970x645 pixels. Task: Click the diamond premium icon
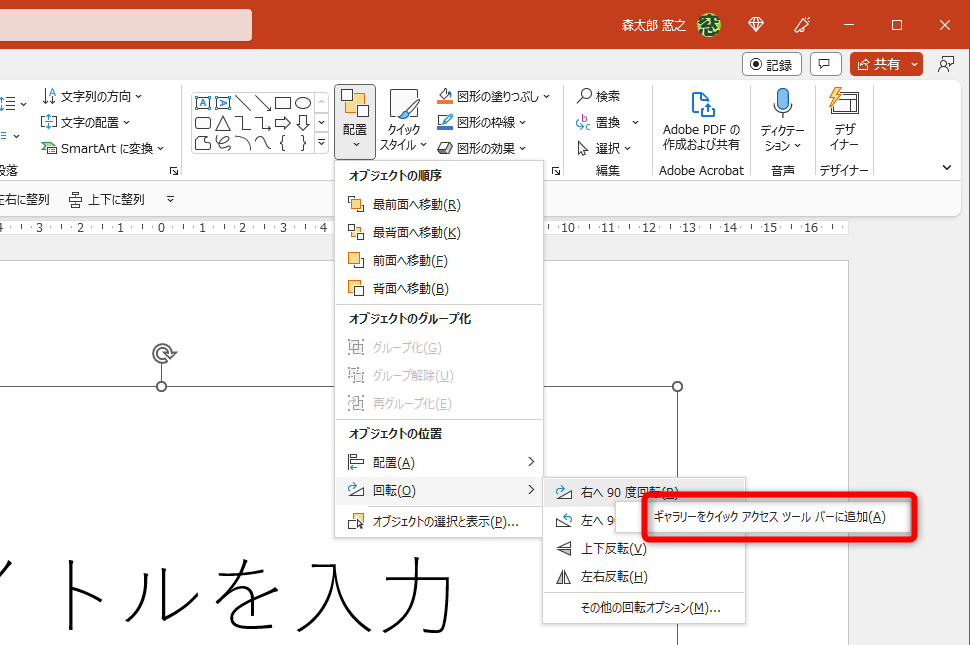[x=756, y=25]
